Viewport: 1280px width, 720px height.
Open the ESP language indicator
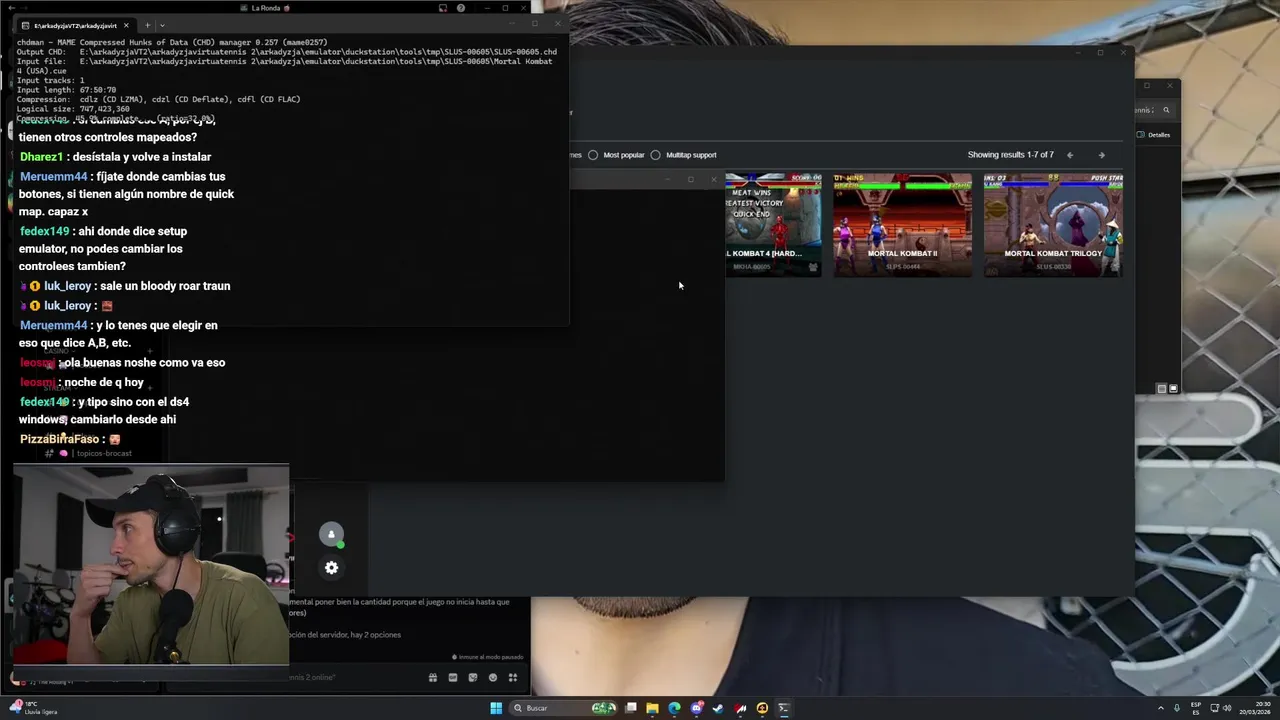click(1195, 708)
